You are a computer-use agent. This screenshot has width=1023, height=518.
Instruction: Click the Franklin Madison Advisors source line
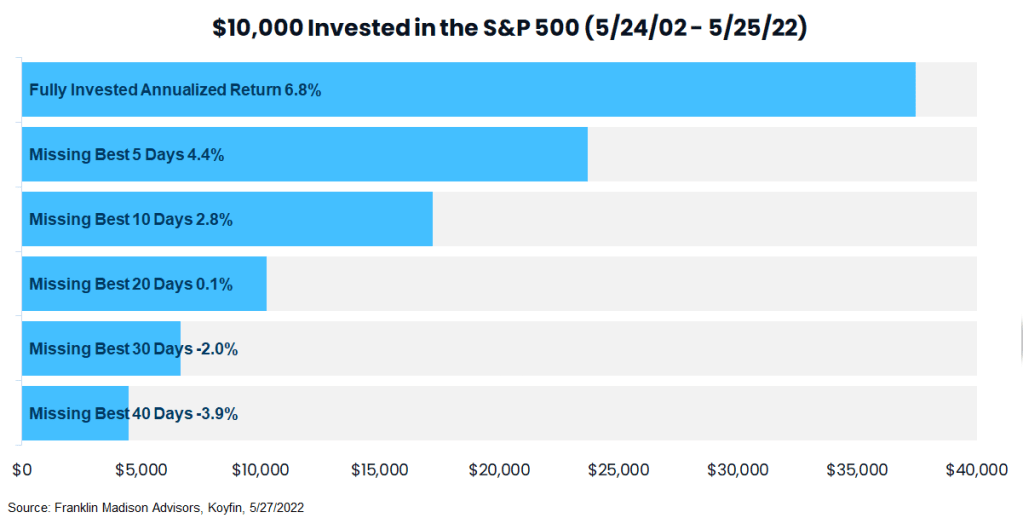pyautogui.click(x=155, y=507)
